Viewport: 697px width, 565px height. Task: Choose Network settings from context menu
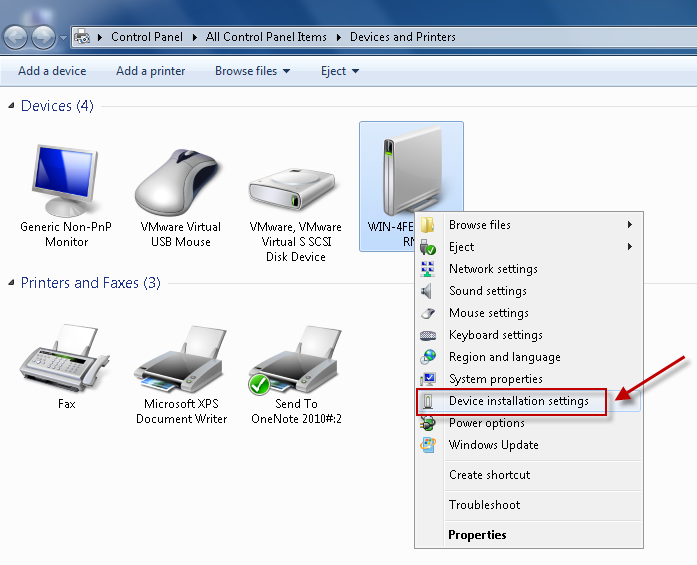click(529, 269)
